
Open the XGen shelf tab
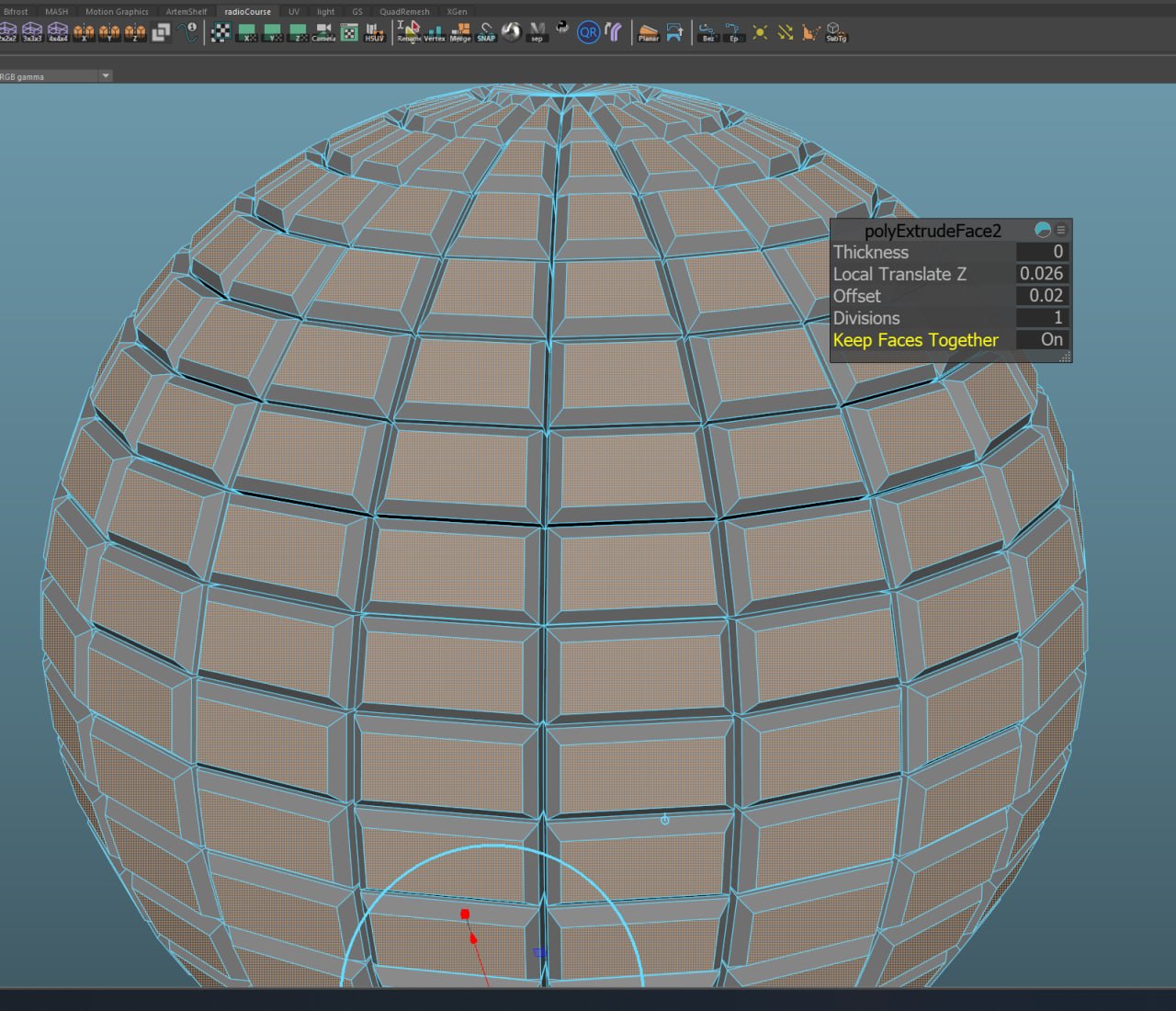coord(458,12)
